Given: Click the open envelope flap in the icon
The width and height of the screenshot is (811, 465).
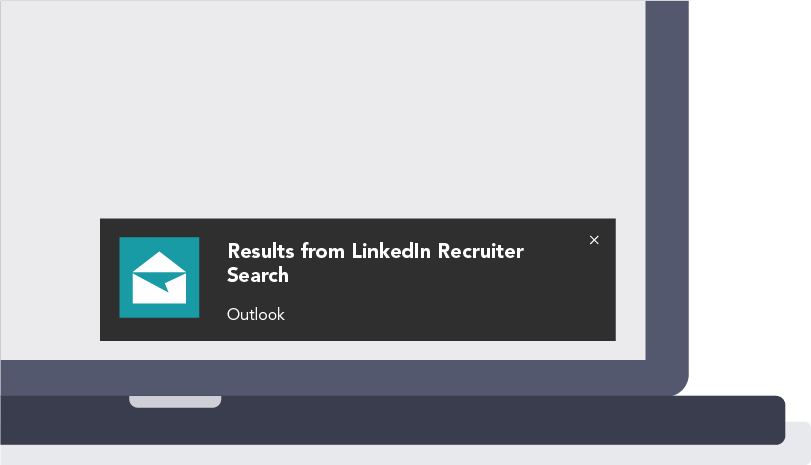Looking at the screenshot, I should pyautogui.click(x=159, y=262).
